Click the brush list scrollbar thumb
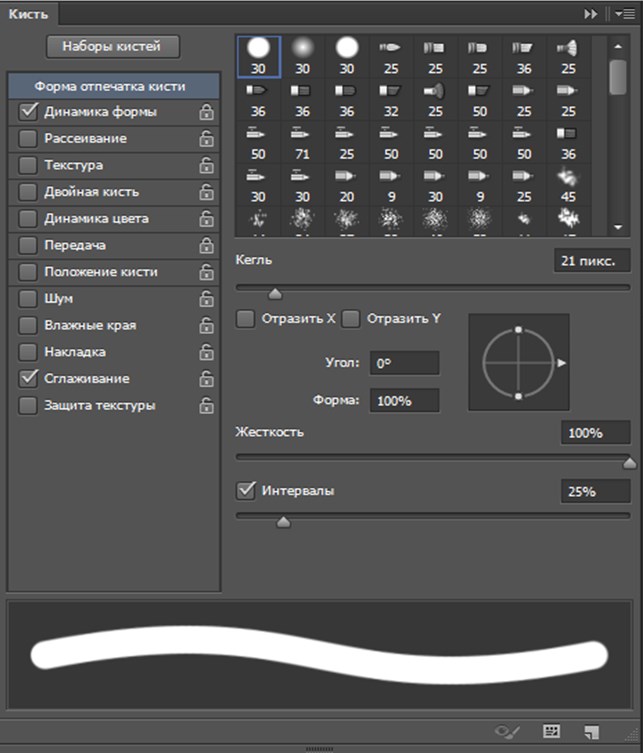643x753 pixels. [x=618, y=77]
